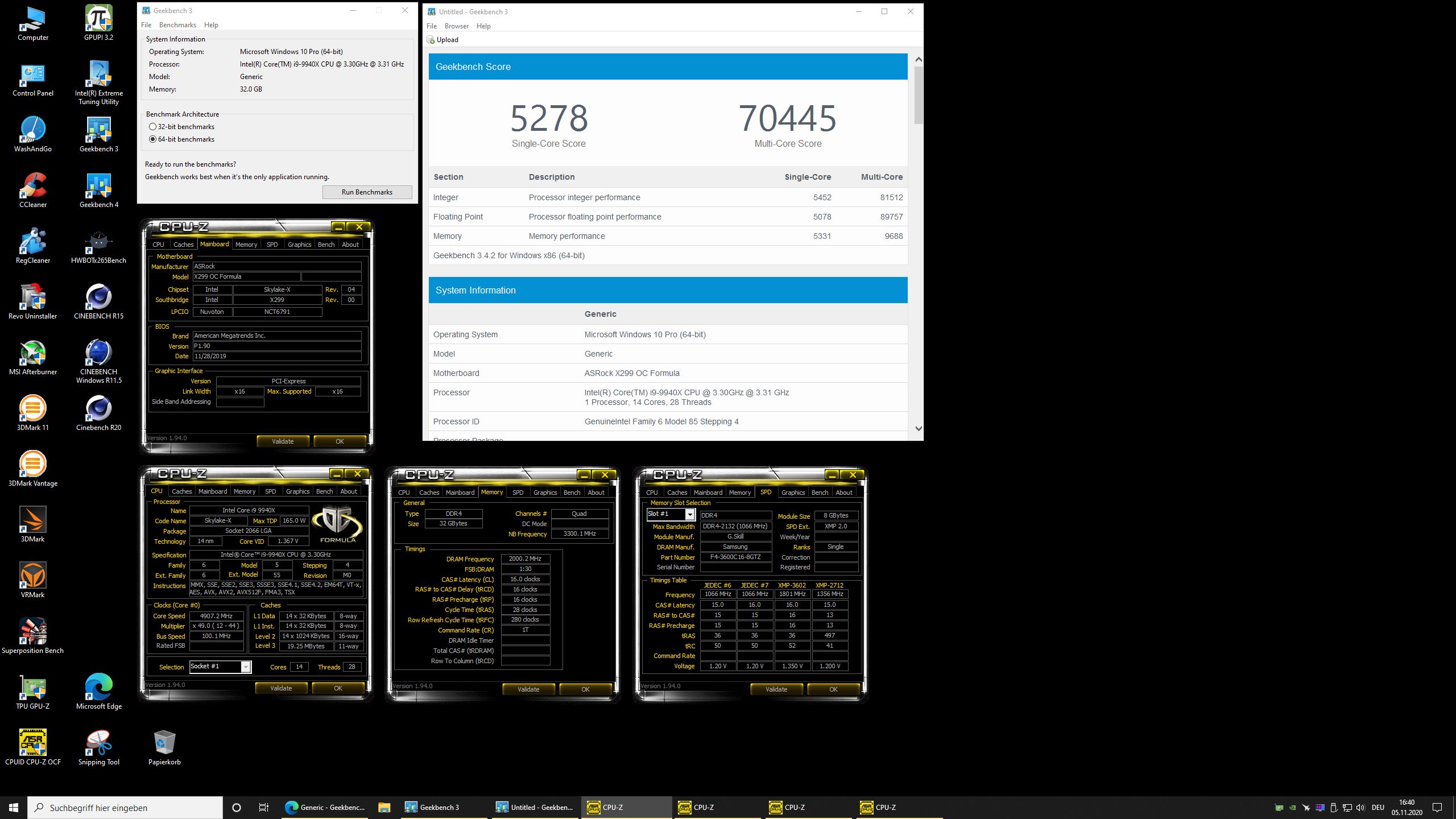Click scroll down arrow in Geekbench results
The image size is (1456, 819).
click(919, 429)
